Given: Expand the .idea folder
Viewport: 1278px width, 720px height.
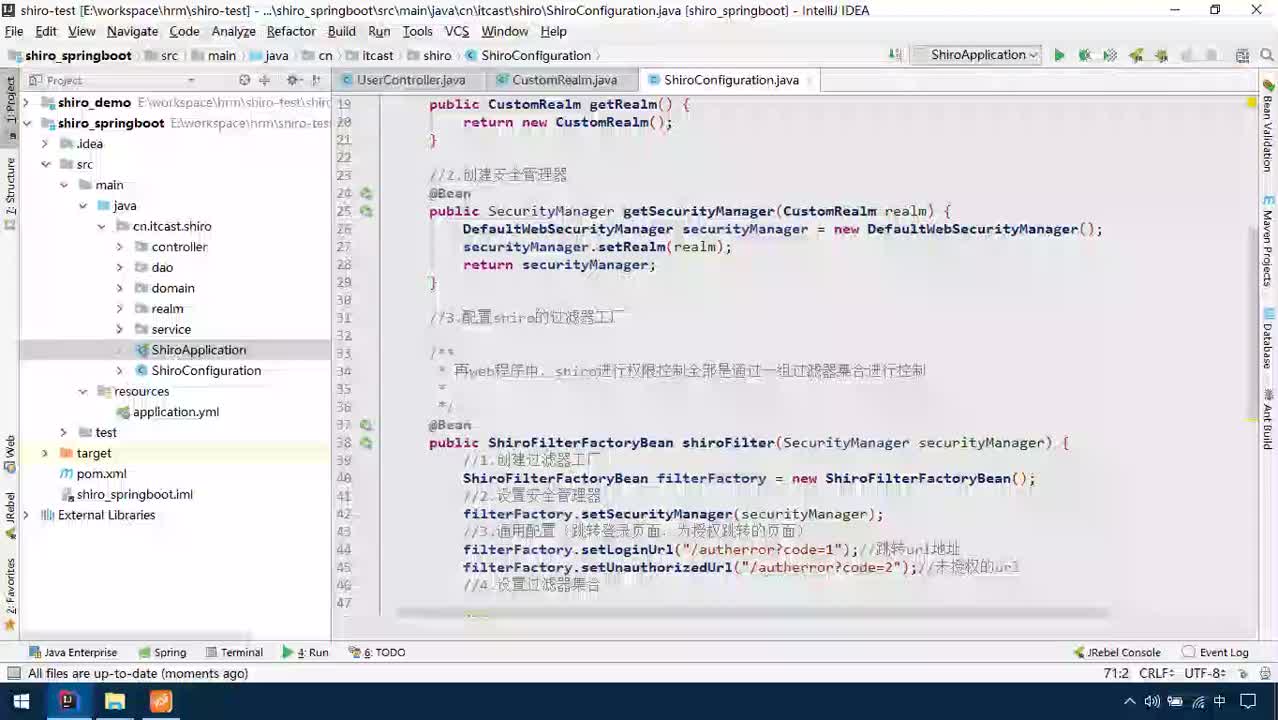Looking at the screenshot, I should pos(45,144).
